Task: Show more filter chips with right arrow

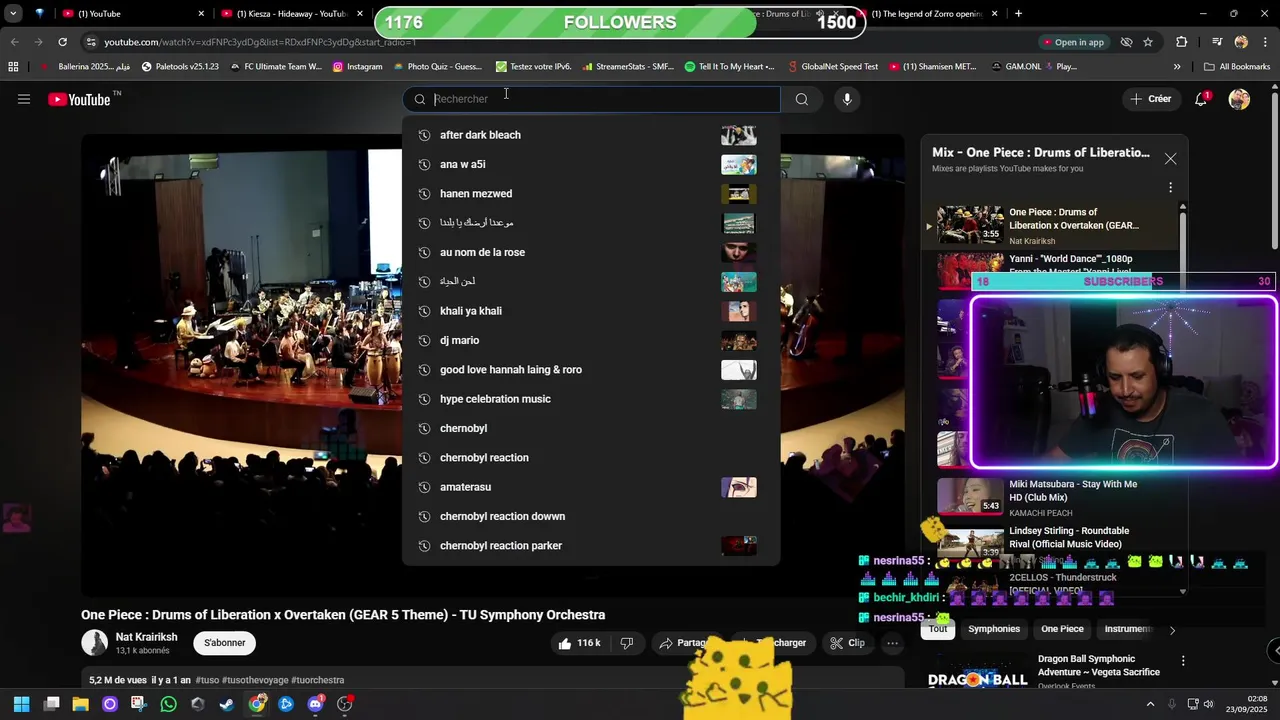Action: pyautogui.click(x=1172, y=630)
